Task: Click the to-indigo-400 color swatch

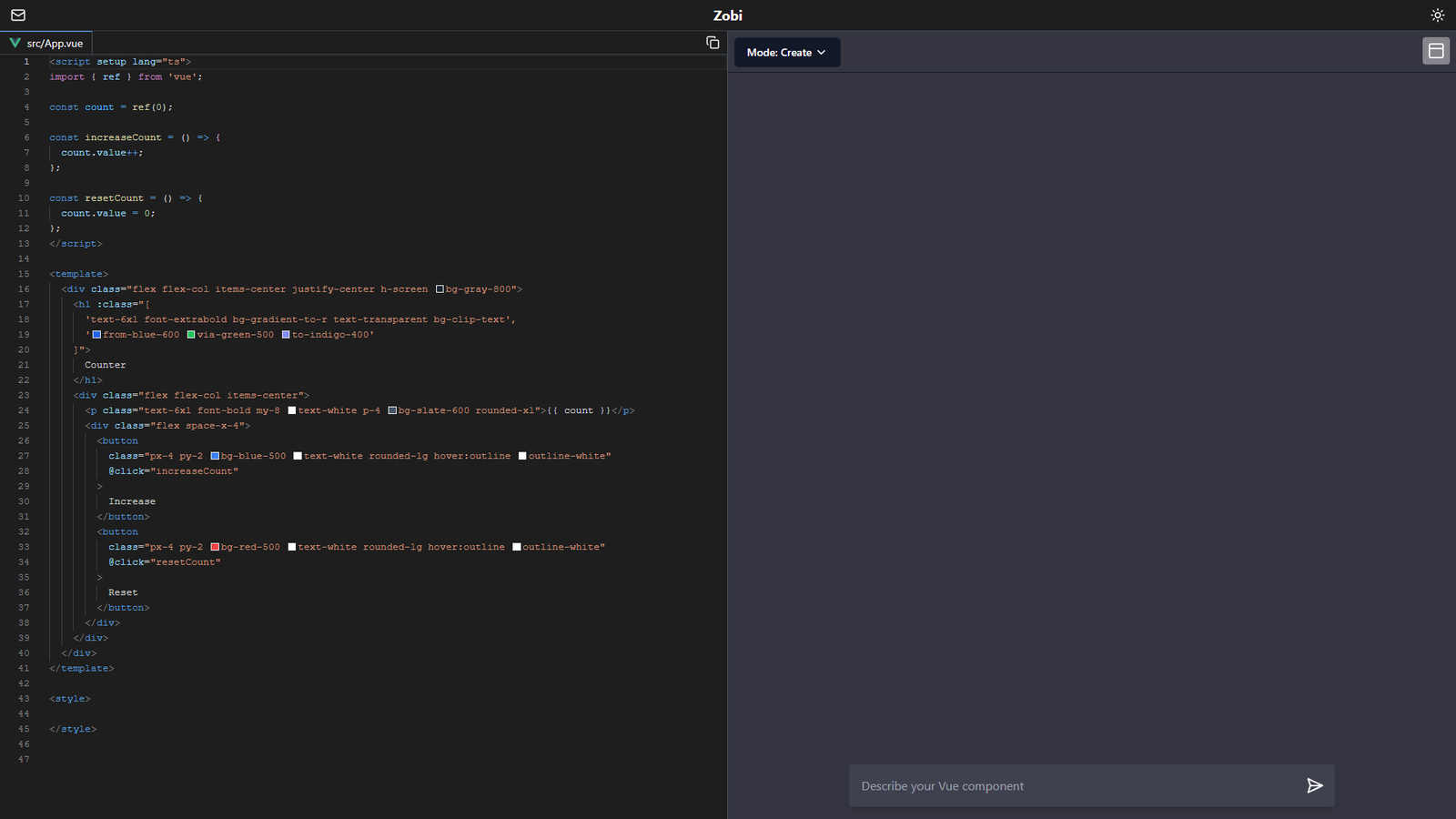Action: coord(286,335)
